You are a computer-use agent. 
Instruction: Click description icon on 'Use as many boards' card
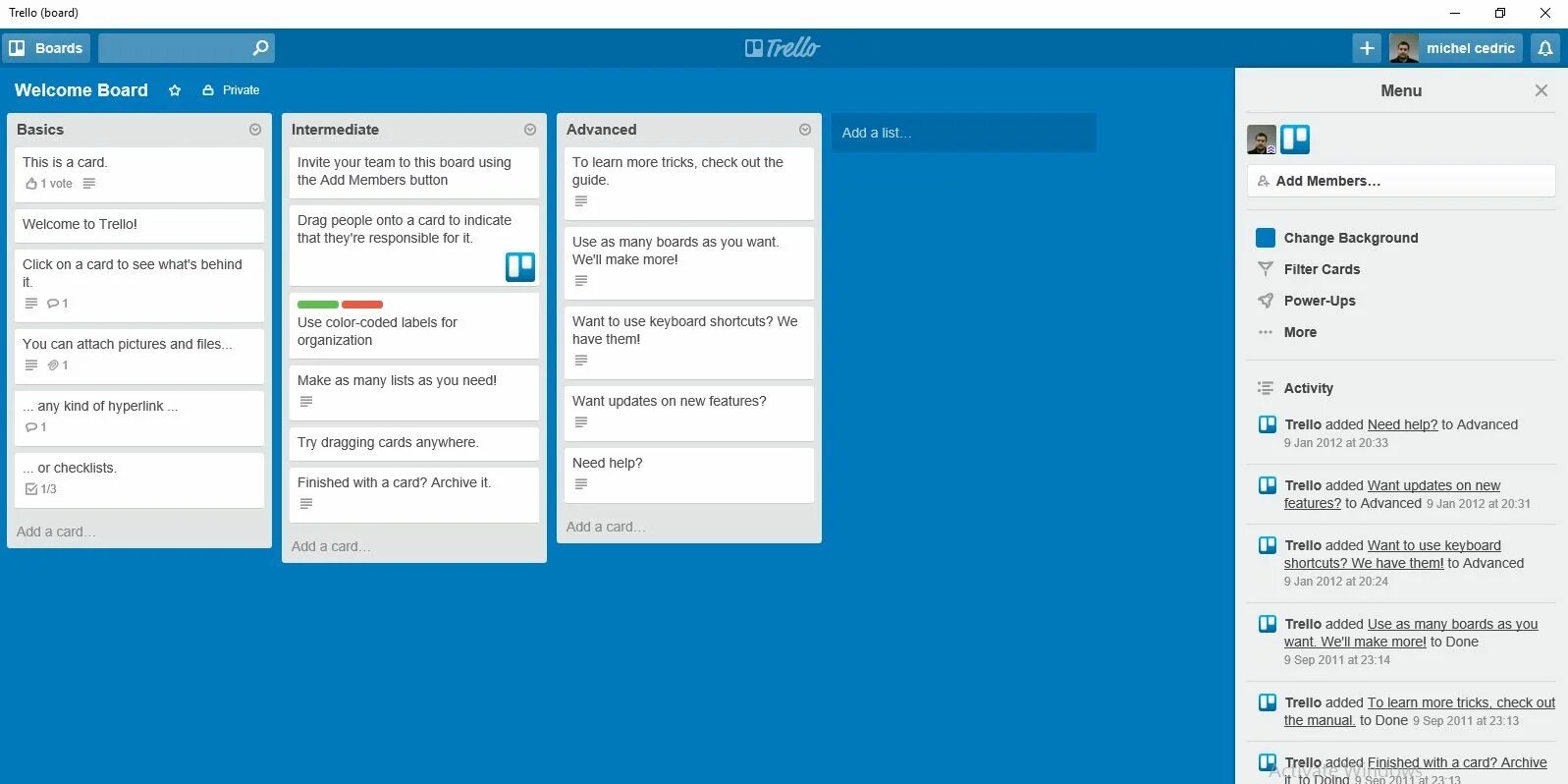pos(581,281)
